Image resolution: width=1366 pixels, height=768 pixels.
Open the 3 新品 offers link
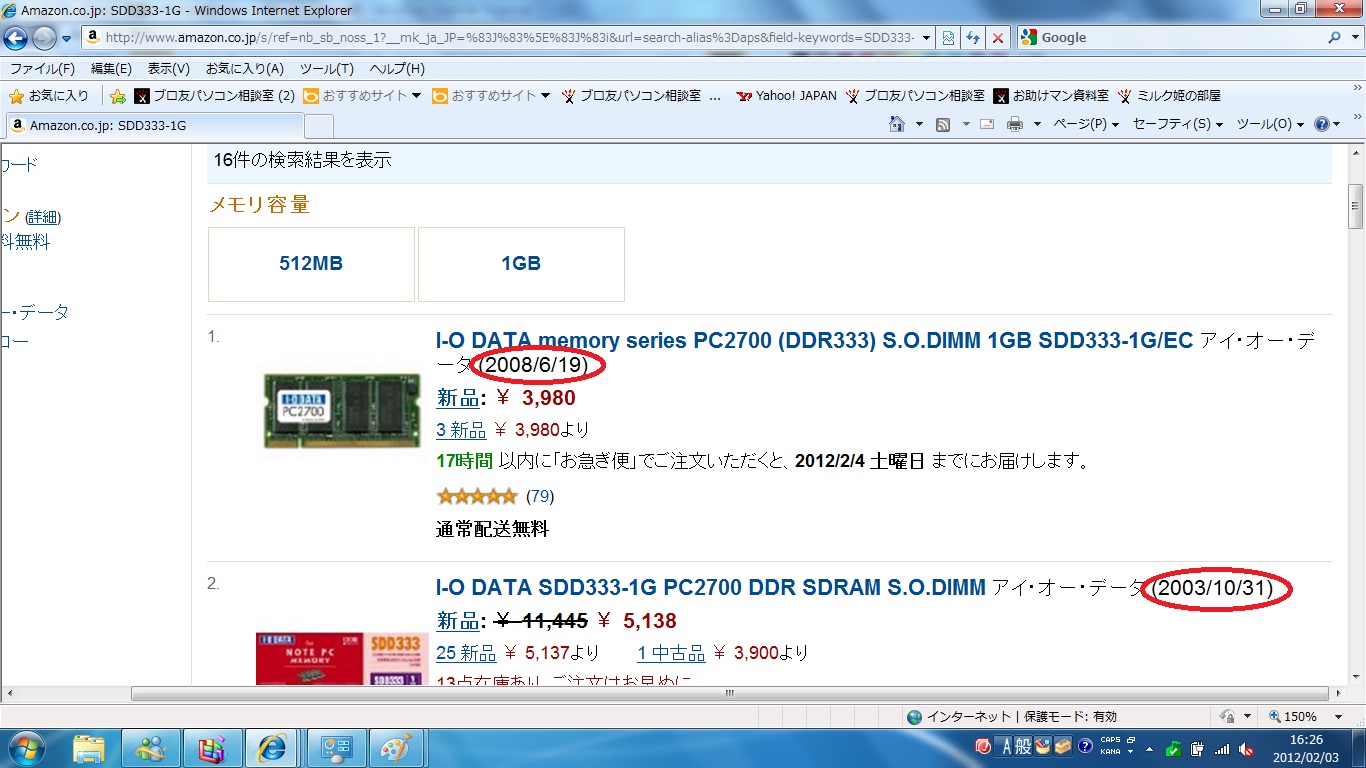461,430
